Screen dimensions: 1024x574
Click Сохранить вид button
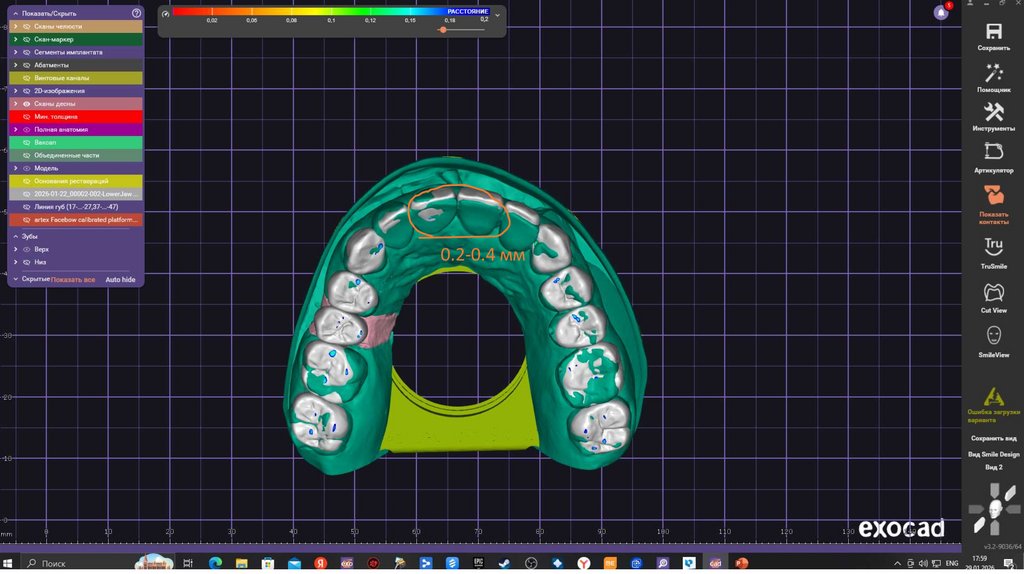993,438
